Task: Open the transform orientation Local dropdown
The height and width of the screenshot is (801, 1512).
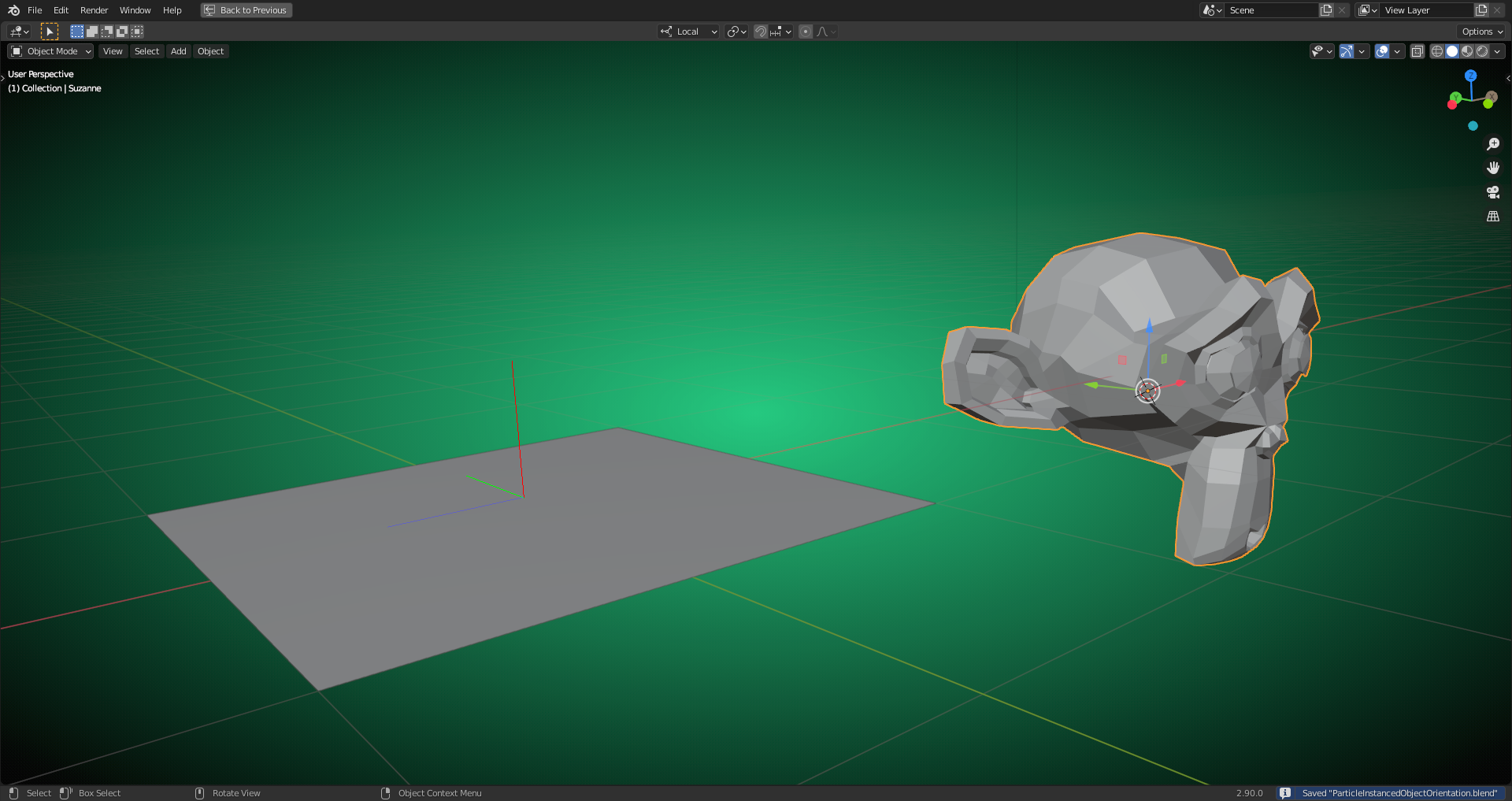Action: point(687,32)
